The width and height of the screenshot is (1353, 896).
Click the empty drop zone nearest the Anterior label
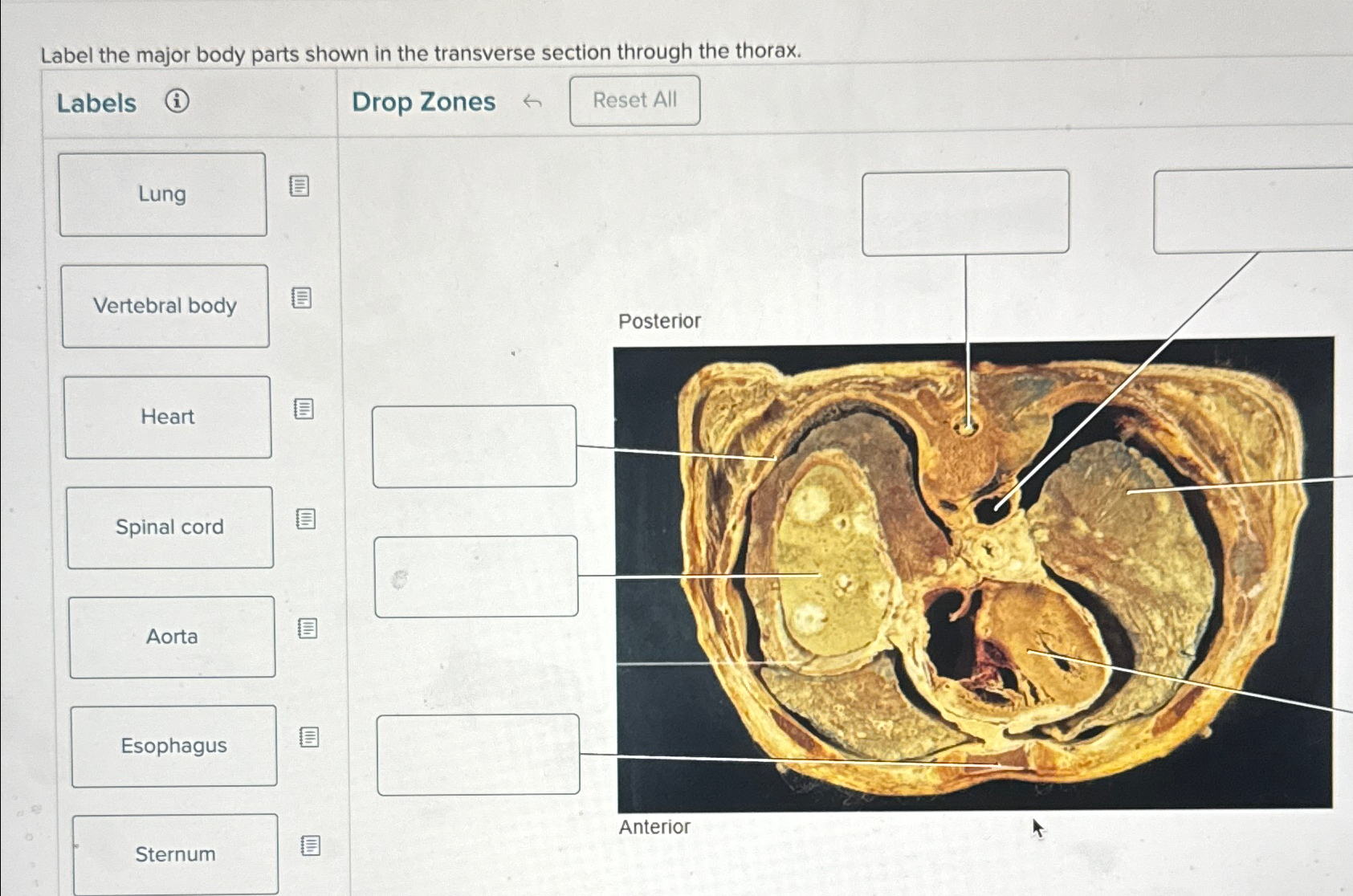477,755
